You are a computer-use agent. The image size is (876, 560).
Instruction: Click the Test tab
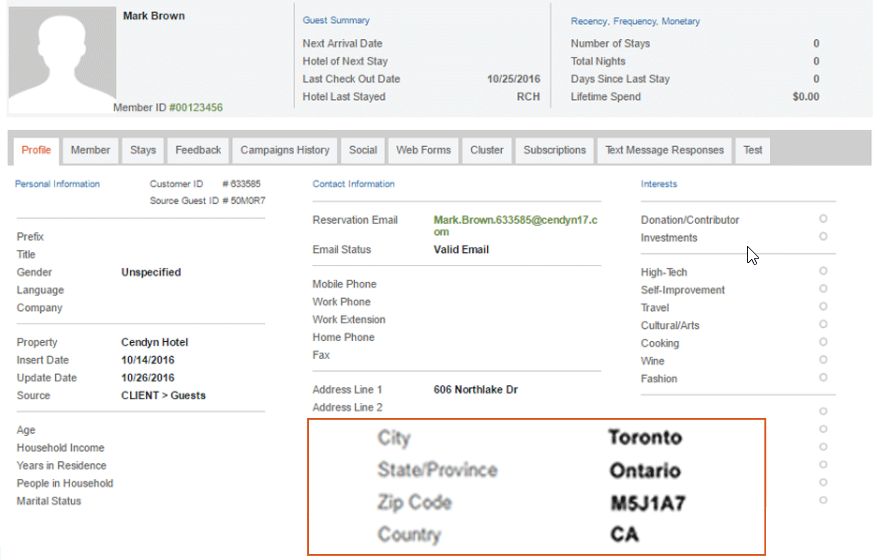pyautogui.click(x=753, y=150)
